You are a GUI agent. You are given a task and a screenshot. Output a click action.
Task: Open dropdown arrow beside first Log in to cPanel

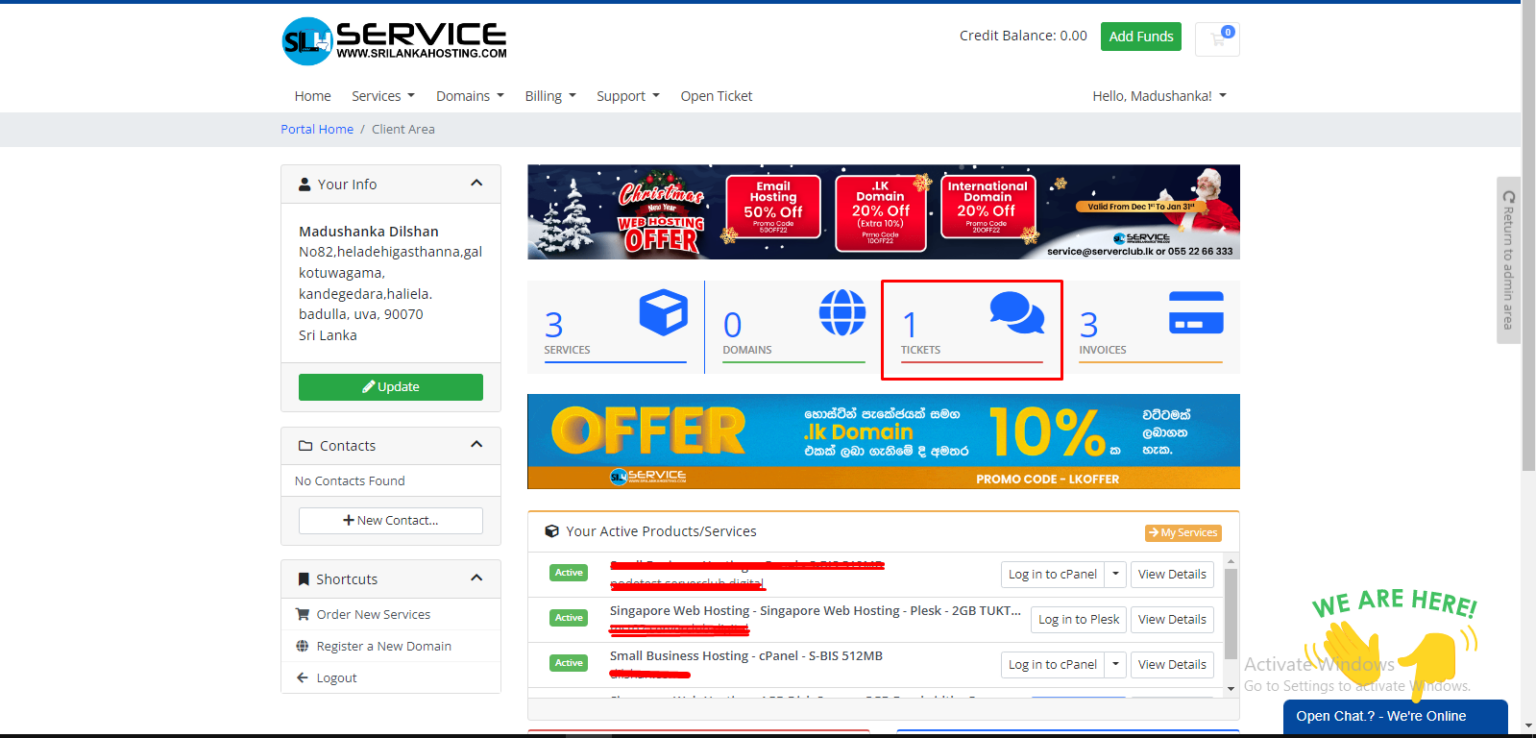pos(1116,574)
